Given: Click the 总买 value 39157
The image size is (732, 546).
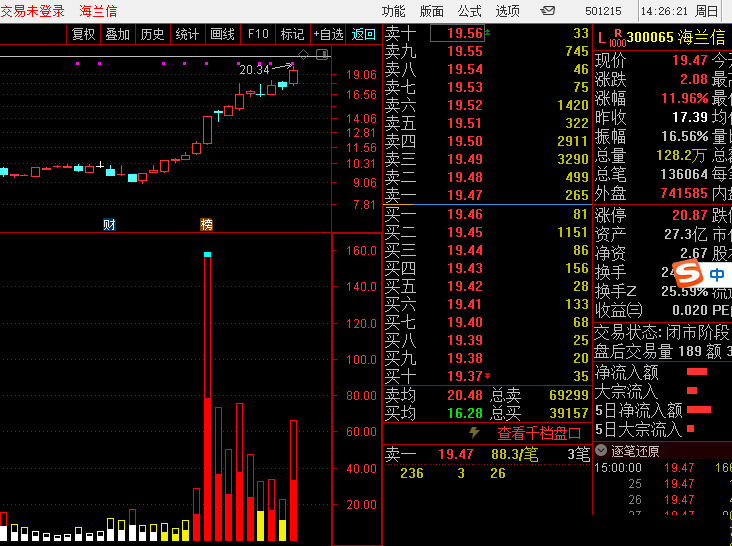Looking at the screenshot, I should 569,413.
